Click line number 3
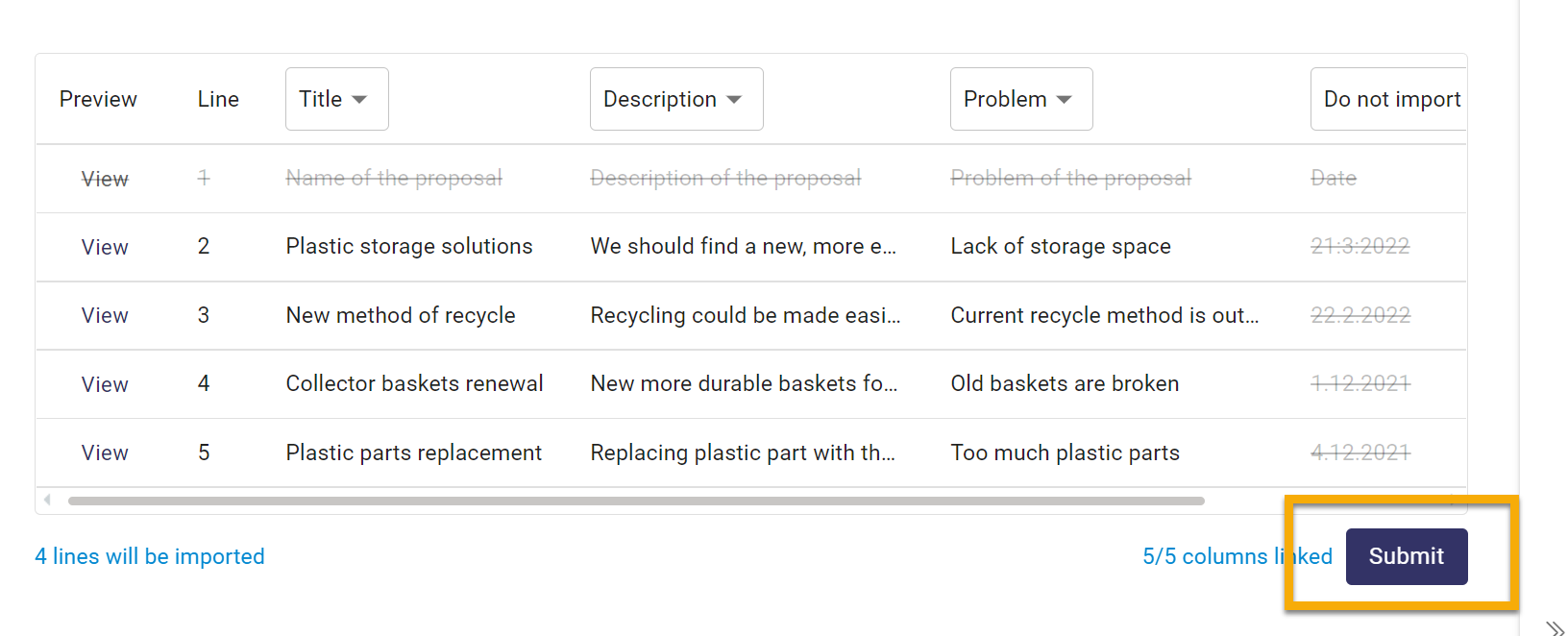 coord(204,315)
